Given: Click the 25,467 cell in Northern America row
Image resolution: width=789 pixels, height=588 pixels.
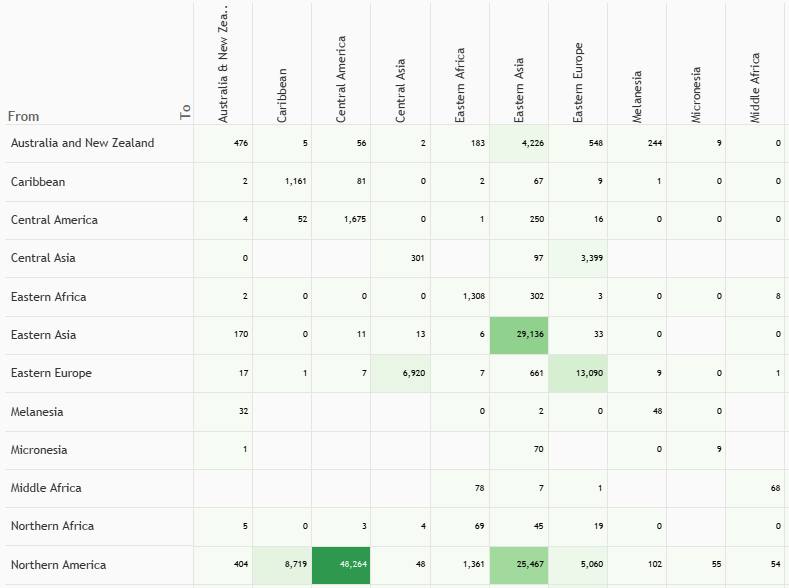Looking at the screenshot, I should click(518, 565).
